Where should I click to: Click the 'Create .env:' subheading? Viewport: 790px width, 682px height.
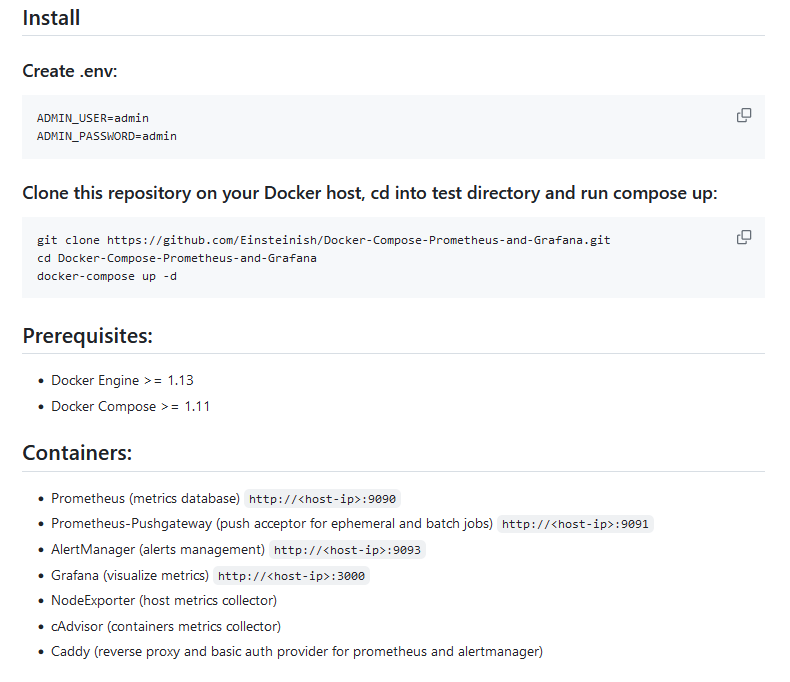click(70, 71)
